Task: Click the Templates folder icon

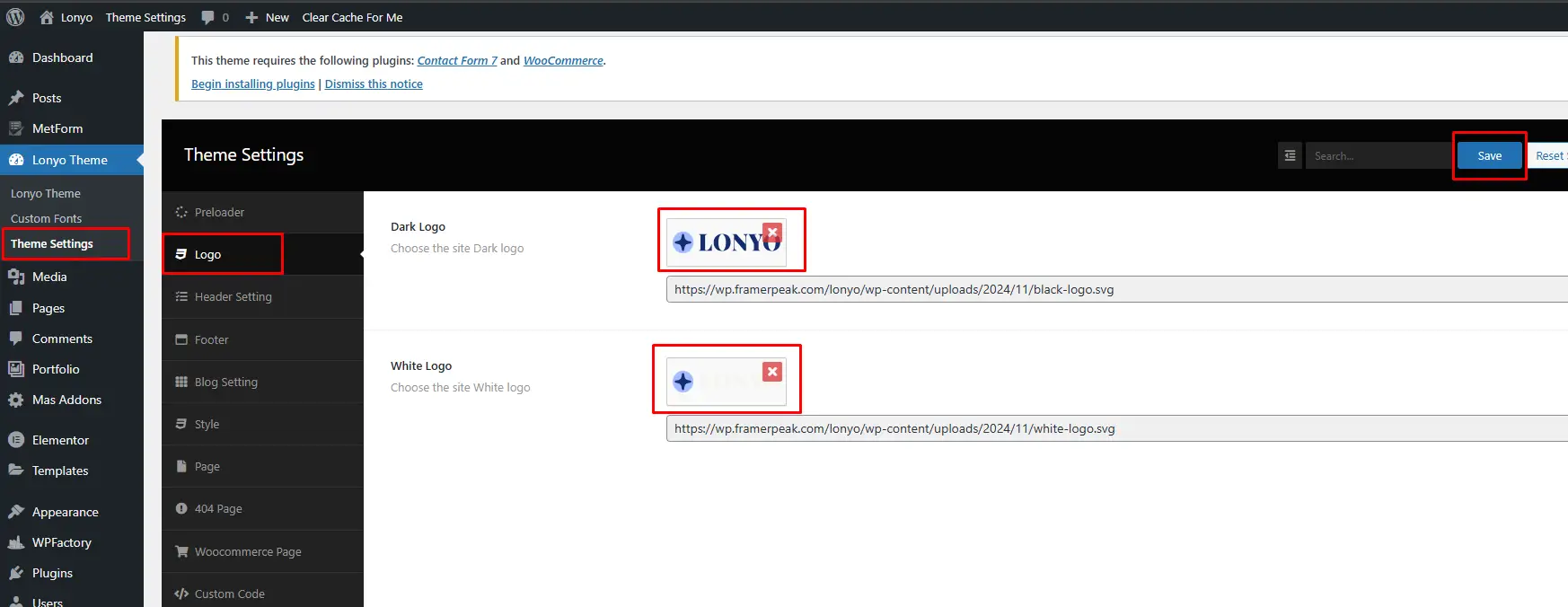Action: 16,471
